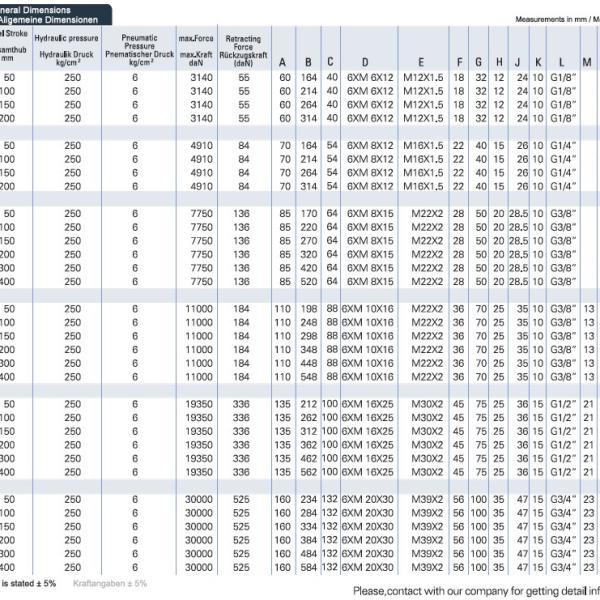The width and height of the screenshot is (600, 600).
Task: Click the Kraftangaben ± 5% footnote
Action: [110, 584]
